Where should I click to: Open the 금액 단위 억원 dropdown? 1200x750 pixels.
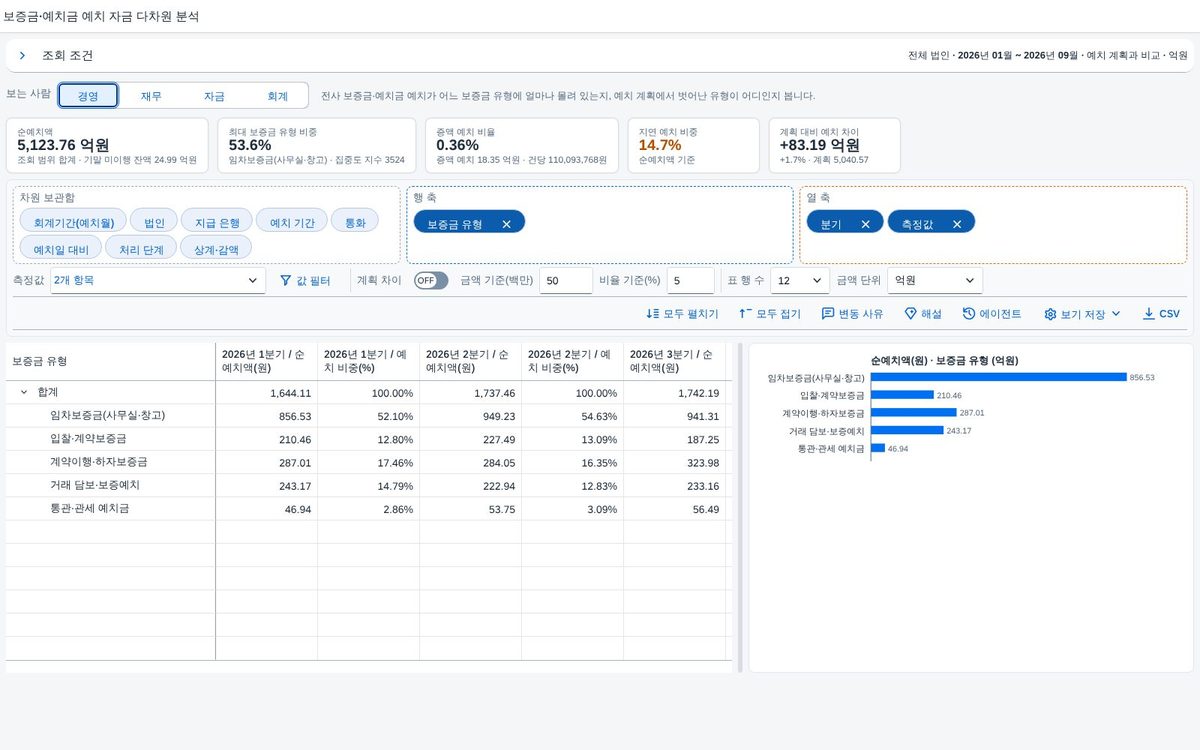(x=935, y=281)
